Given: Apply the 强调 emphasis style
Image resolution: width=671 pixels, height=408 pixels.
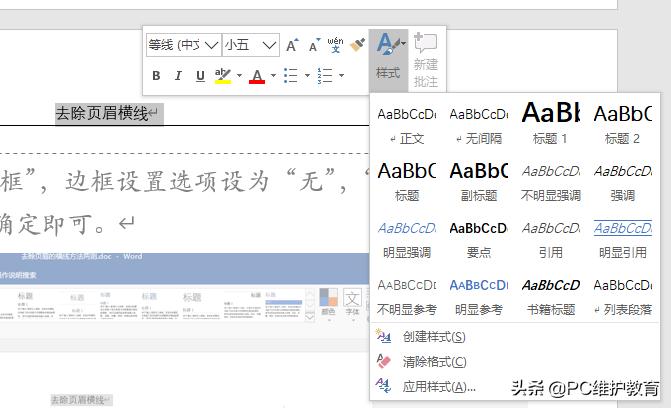Looking at the screenshot, I should click(x=623, y=182).
